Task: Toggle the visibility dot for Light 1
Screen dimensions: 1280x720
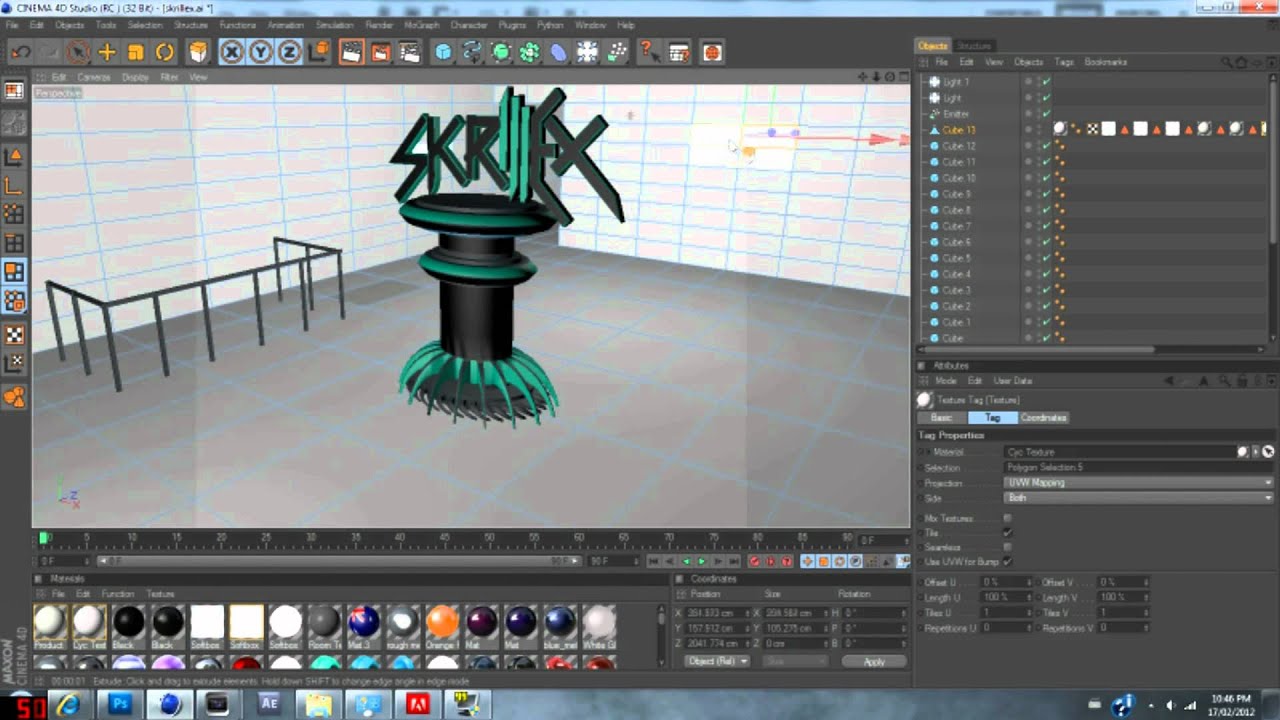Action: [1027, 81]
